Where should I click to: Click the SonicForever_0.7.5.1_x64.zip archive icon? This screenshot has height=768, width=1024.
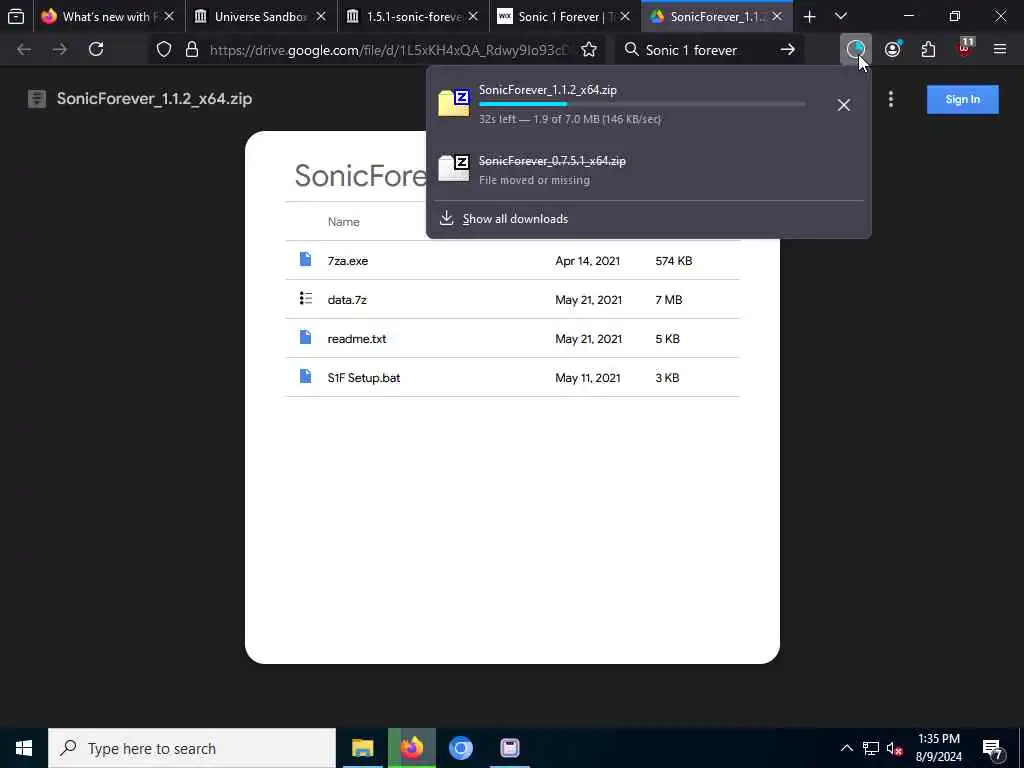(454, 168)
